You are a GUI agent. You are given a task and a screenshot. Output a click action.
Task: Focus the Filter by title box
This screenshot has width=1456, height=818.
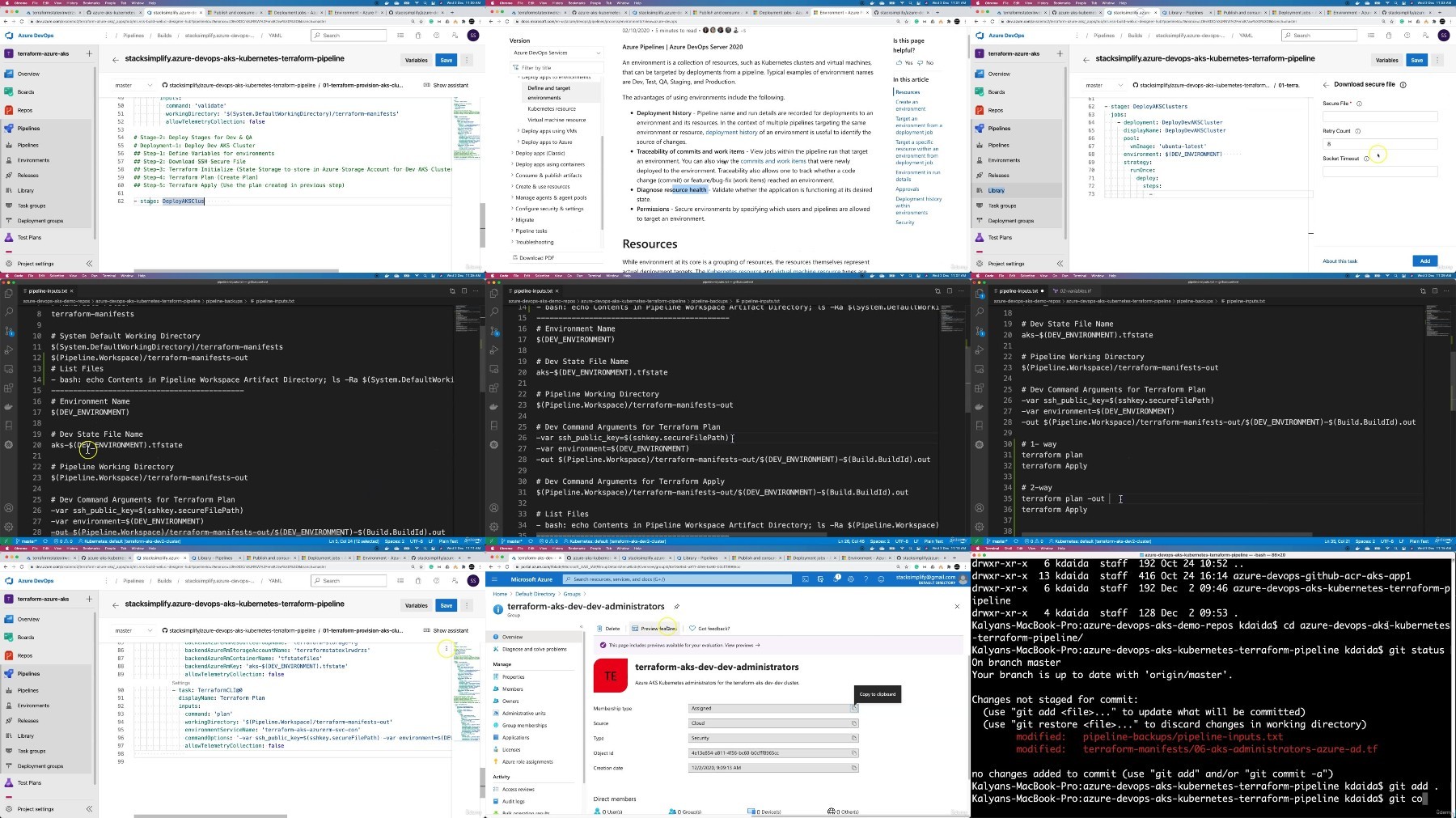coord(557,68)
